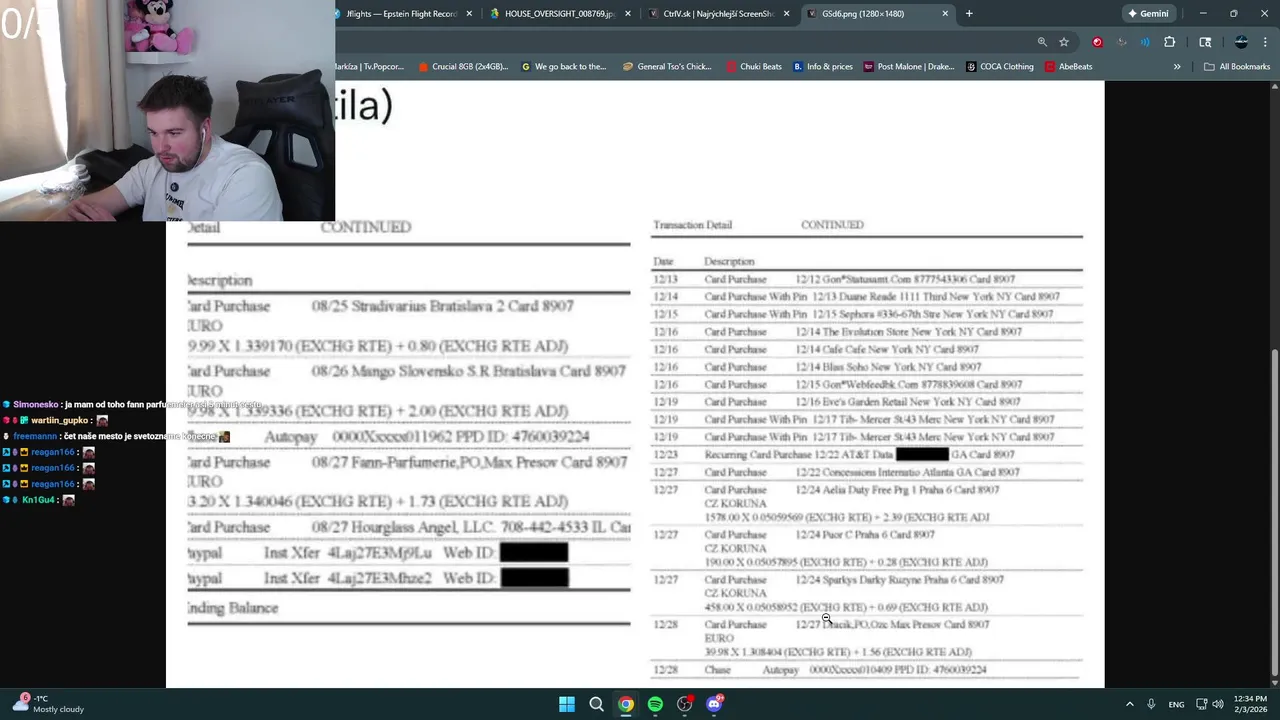Open the volume speaker tray icon
Image resolution: width=1280 pixels, height=720 pixels.
point(1218,704)
